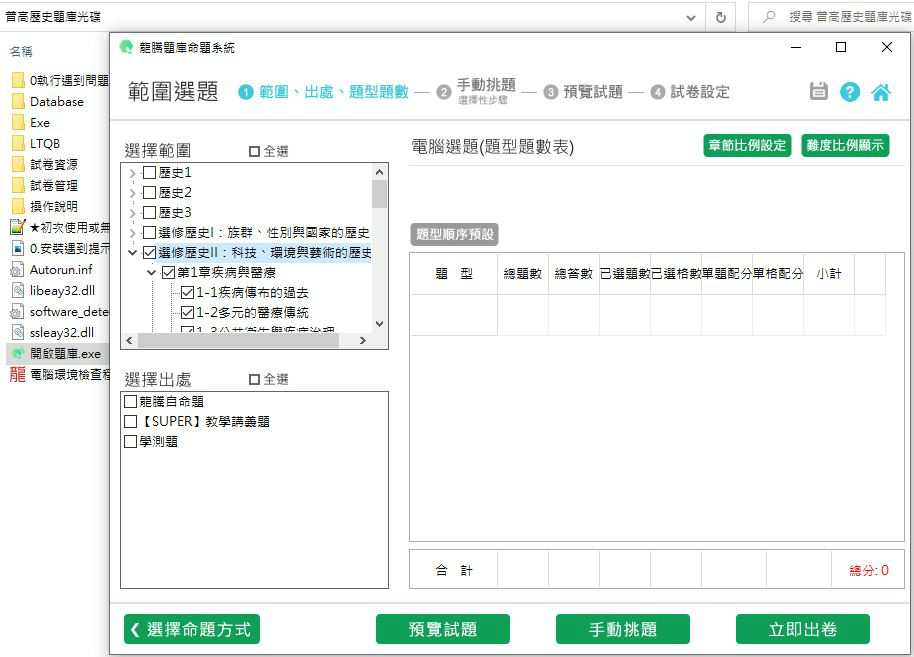Open help via question mark icon
The image size is (914, 657).
tap(850, 92)
